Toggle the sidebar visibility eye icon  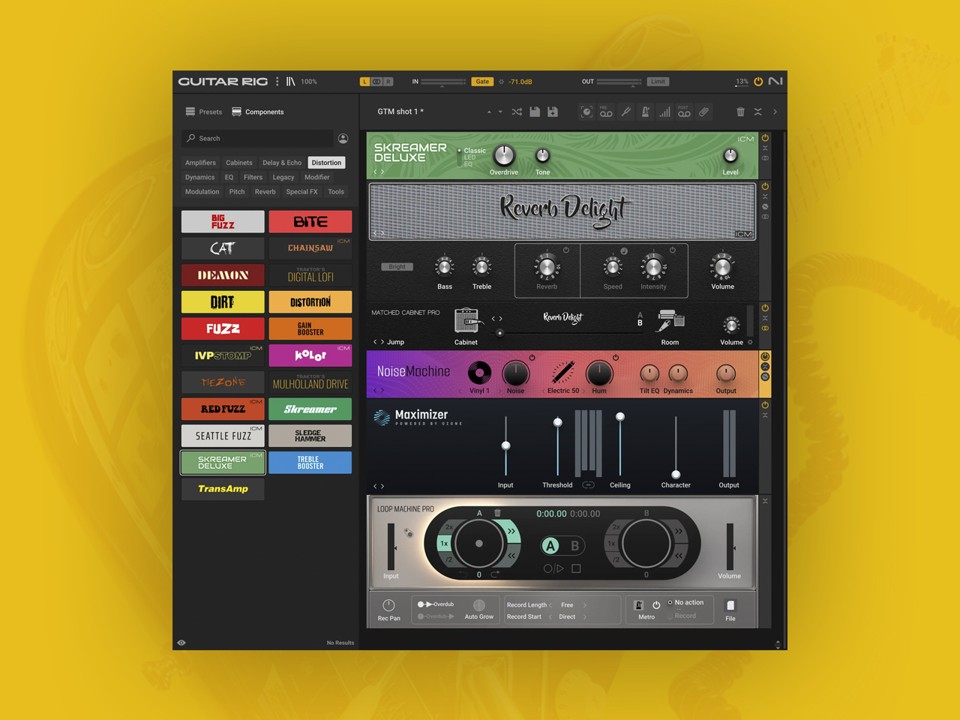click(x=181, y=643)
